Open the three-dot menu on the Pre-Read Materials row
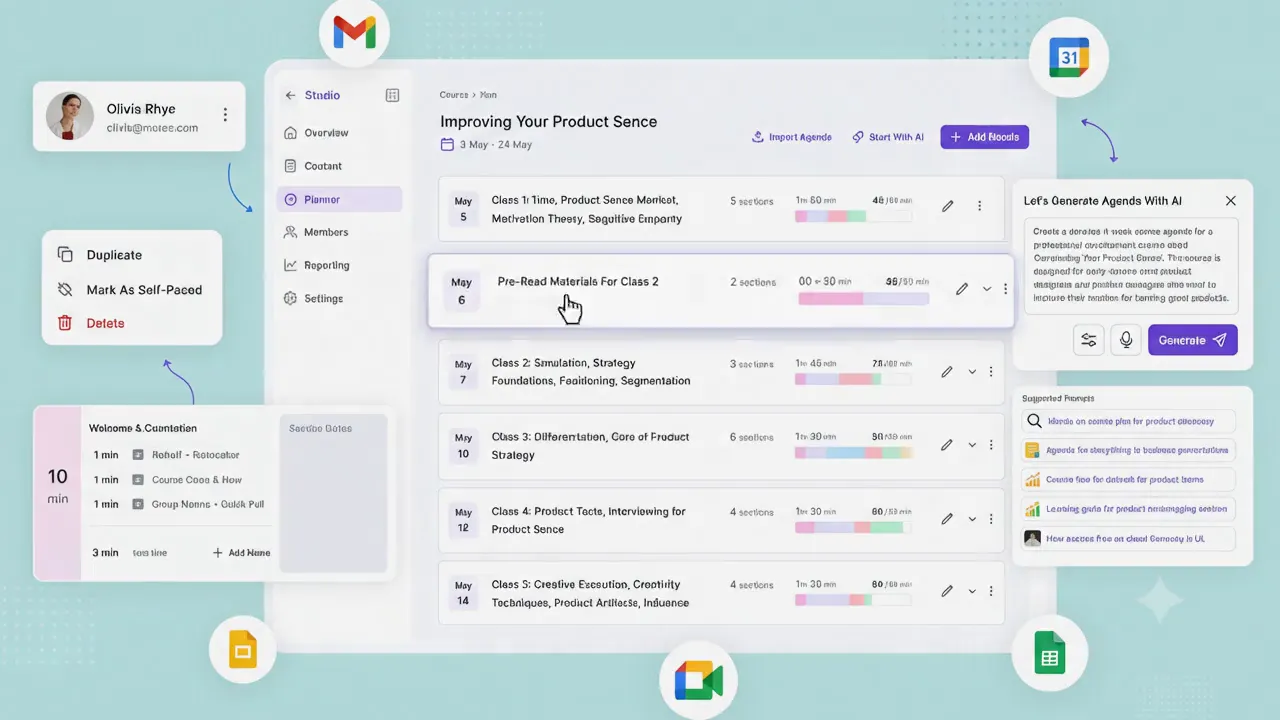 [x=1005, y=289]
